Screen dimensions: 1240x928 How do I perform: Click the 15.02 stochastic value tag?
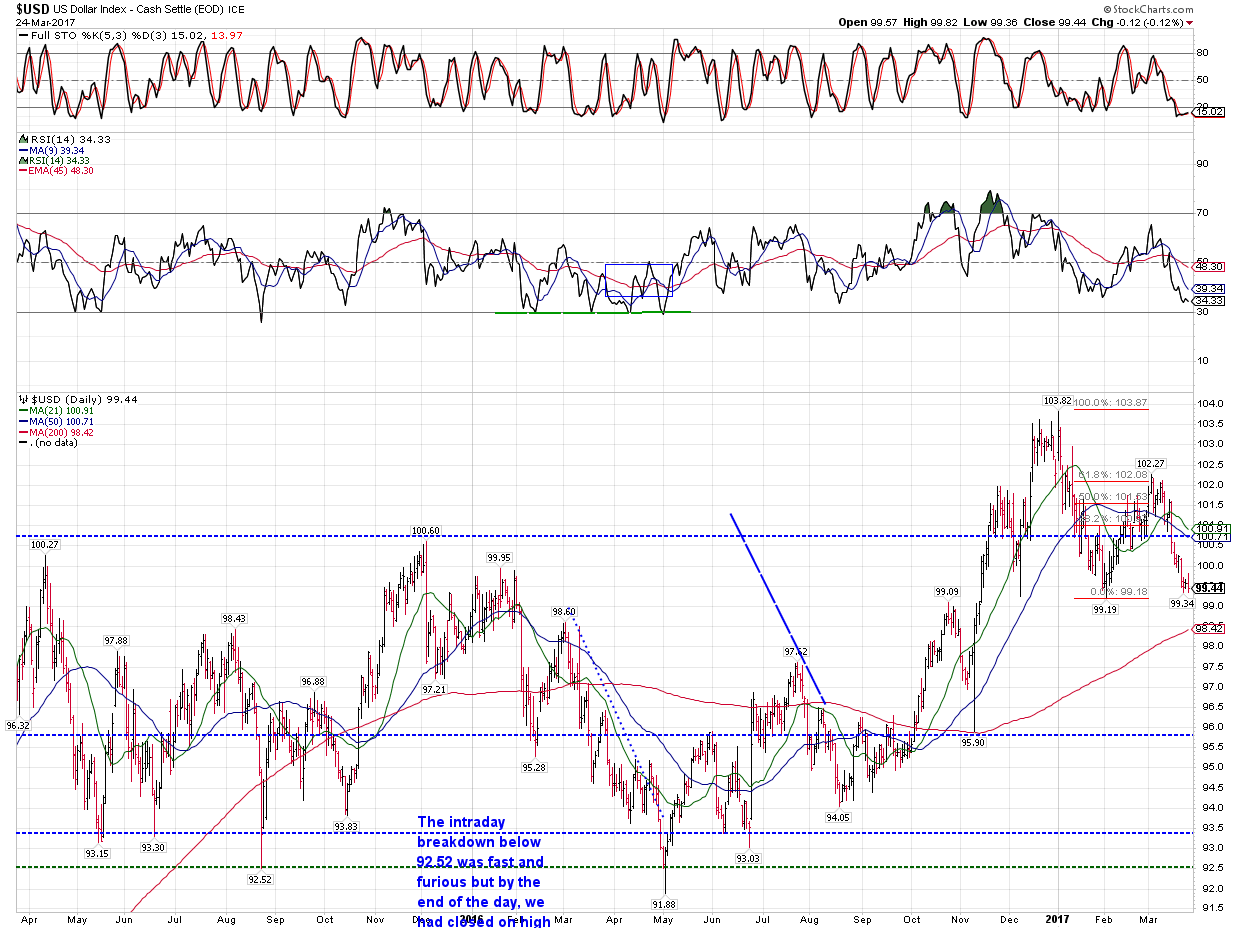(x=1210, y=112)
